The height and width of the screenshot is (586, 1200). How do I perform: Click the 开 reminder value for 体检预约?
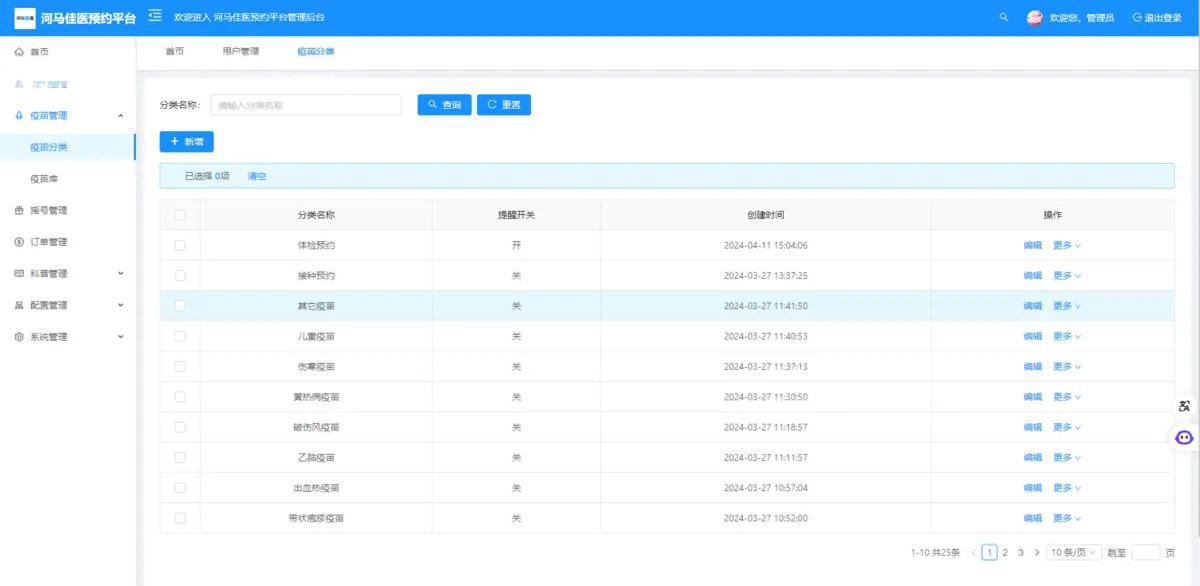click(x=516, y=245)
